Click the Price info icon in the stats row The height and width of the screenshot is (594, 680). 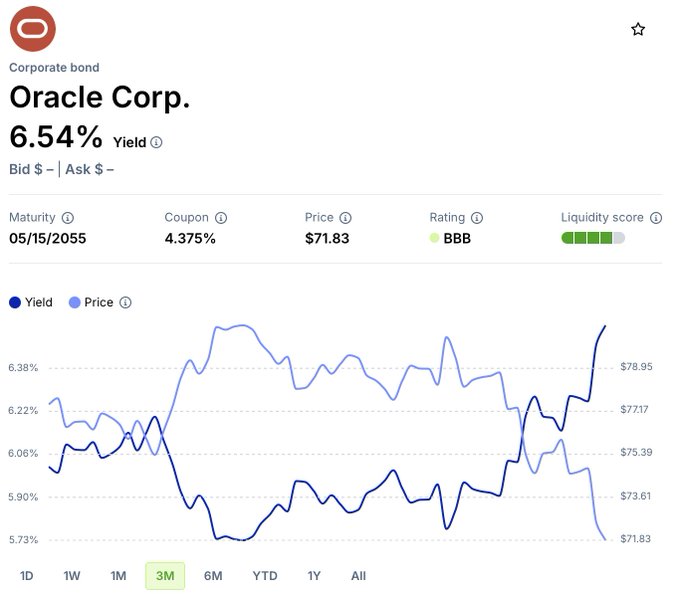(345, 217)
